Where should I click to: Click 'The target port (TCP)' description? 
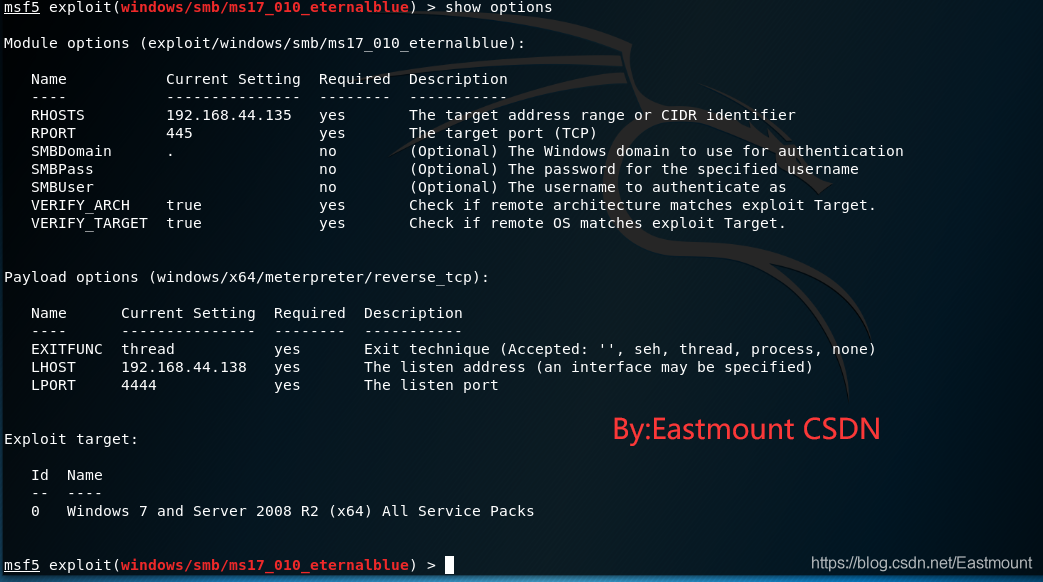[x=503, y=133]
